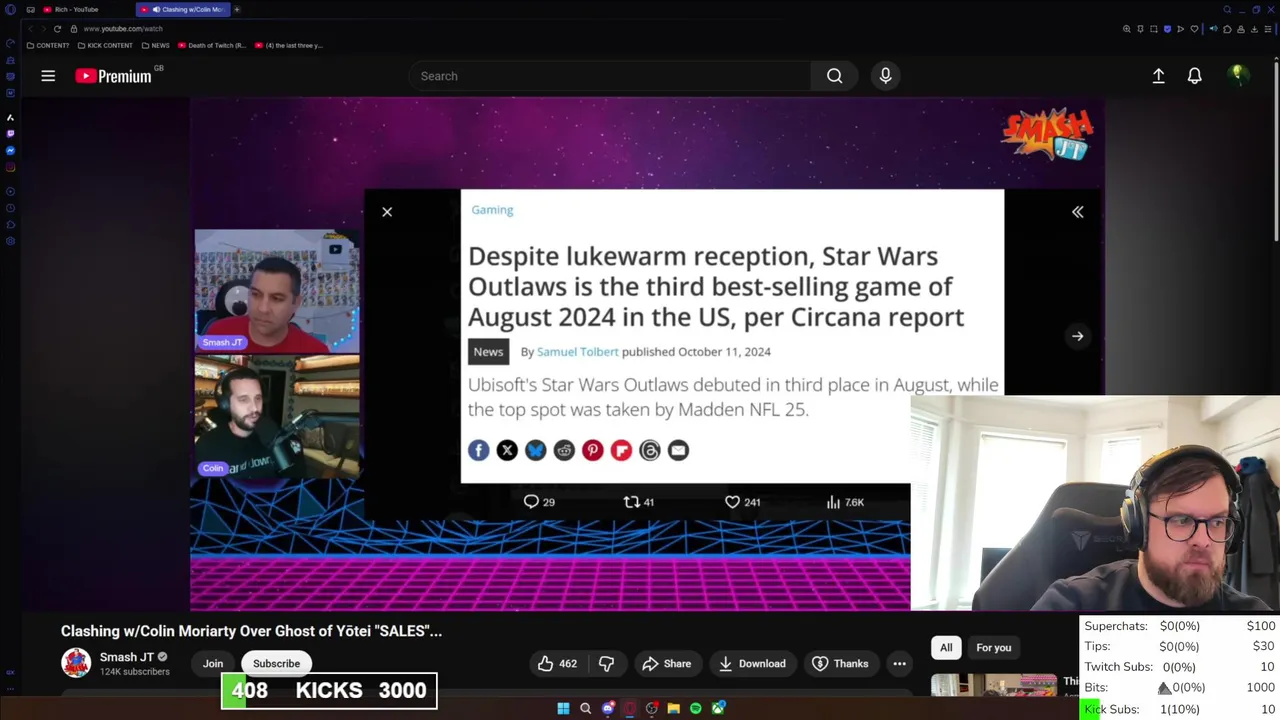1280x720 pixels.
Task: Click in the YouTube search field
Action: click(610, 76)
